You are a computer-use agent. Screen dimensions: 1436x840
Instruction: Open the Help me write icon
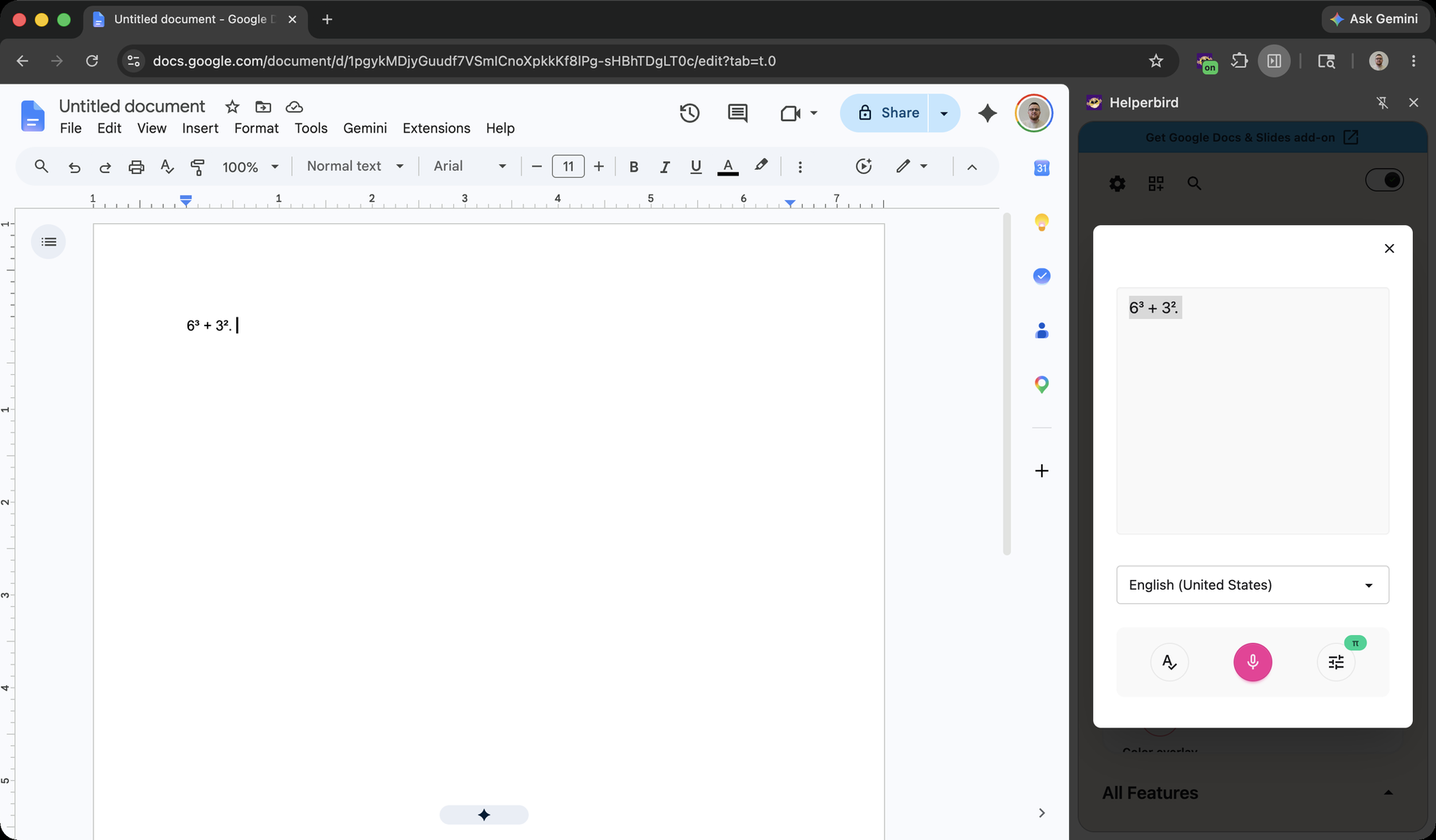tap(863, 166)
